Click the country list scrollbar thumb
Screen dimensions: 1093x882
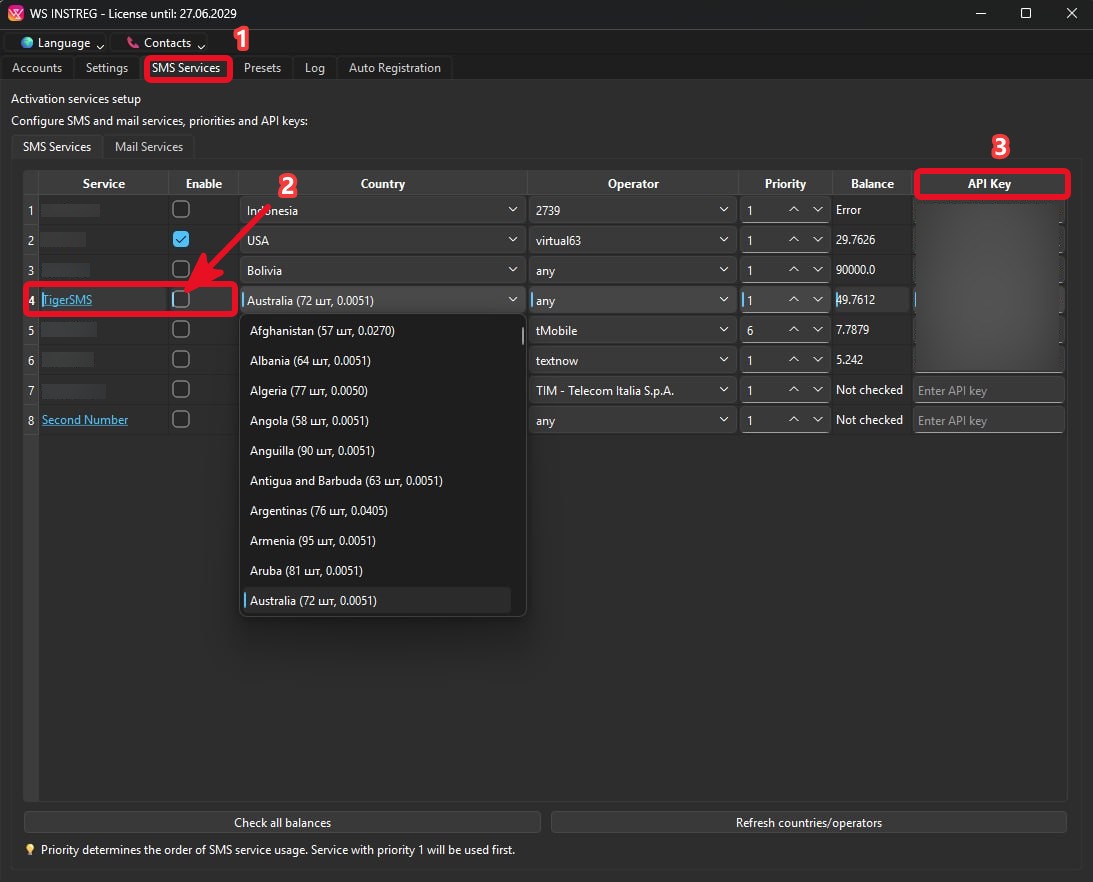522,335
